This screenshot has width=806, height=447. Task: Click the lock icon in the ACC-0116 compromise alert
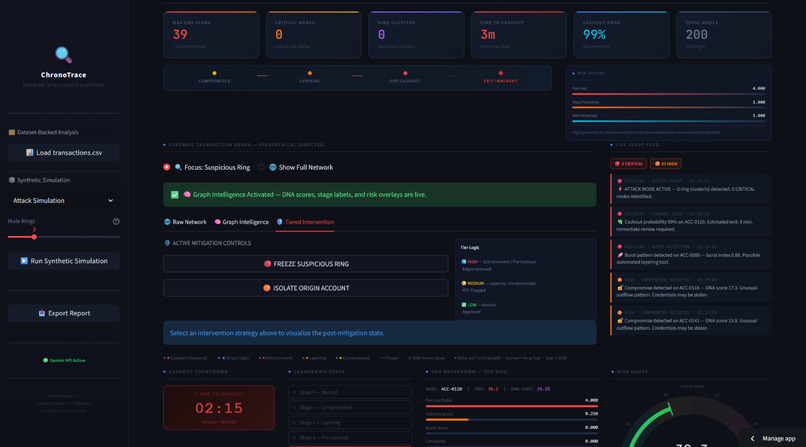(x=620, y=288)
